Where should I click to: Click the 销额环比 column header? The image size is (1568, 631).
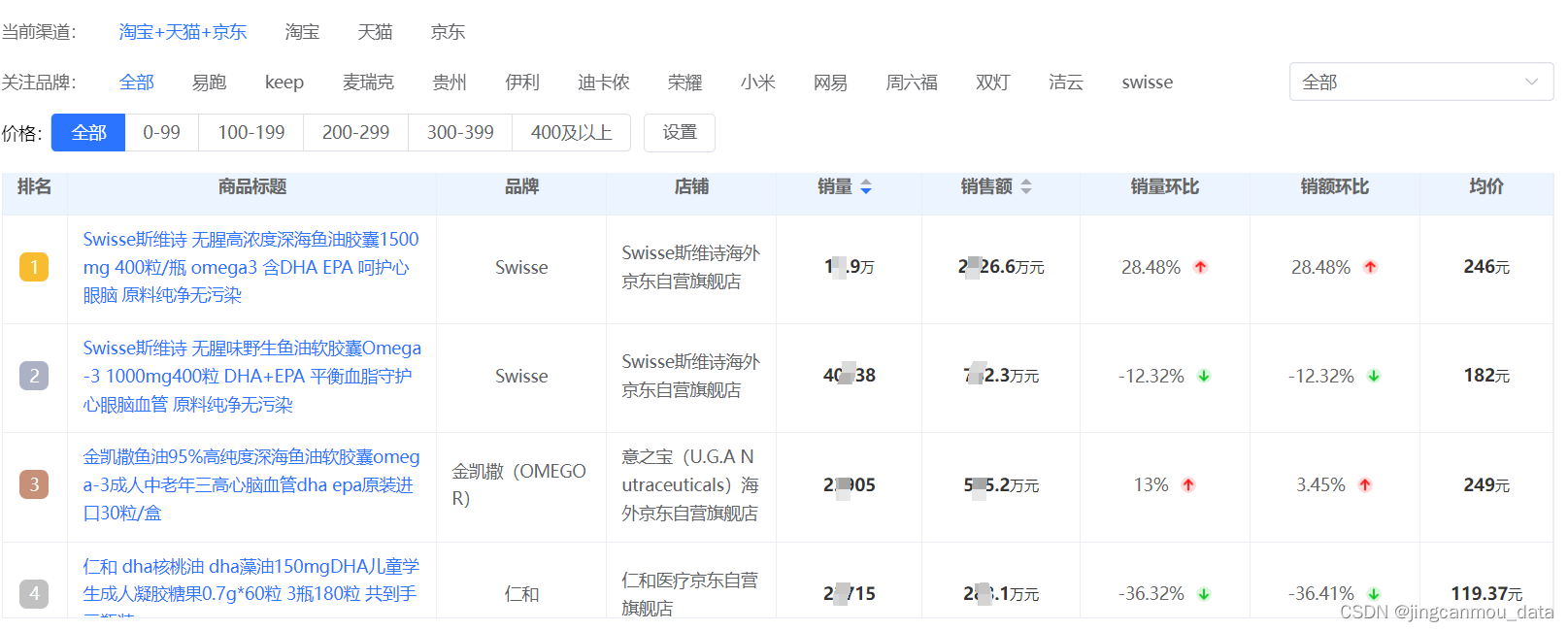[1335, 186]
